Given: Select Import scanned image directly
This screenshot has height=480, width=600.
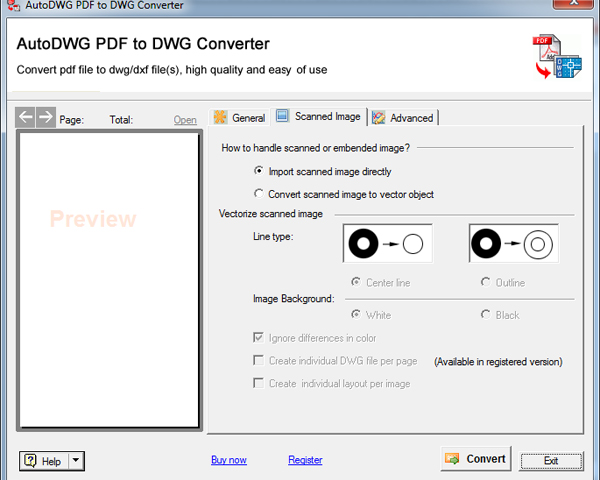Looking at the screenshot, I should (259, 171).
